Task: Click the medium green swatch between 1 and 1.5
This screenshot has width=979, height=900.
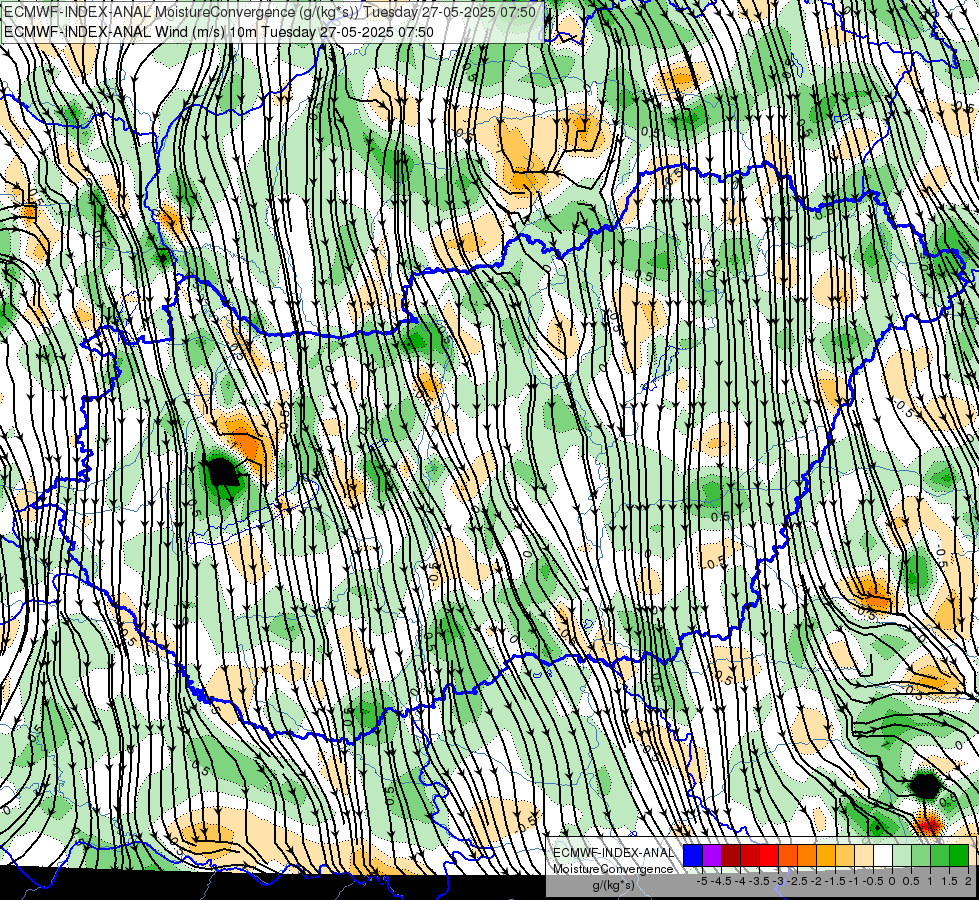Action: (x=940, y=856)
